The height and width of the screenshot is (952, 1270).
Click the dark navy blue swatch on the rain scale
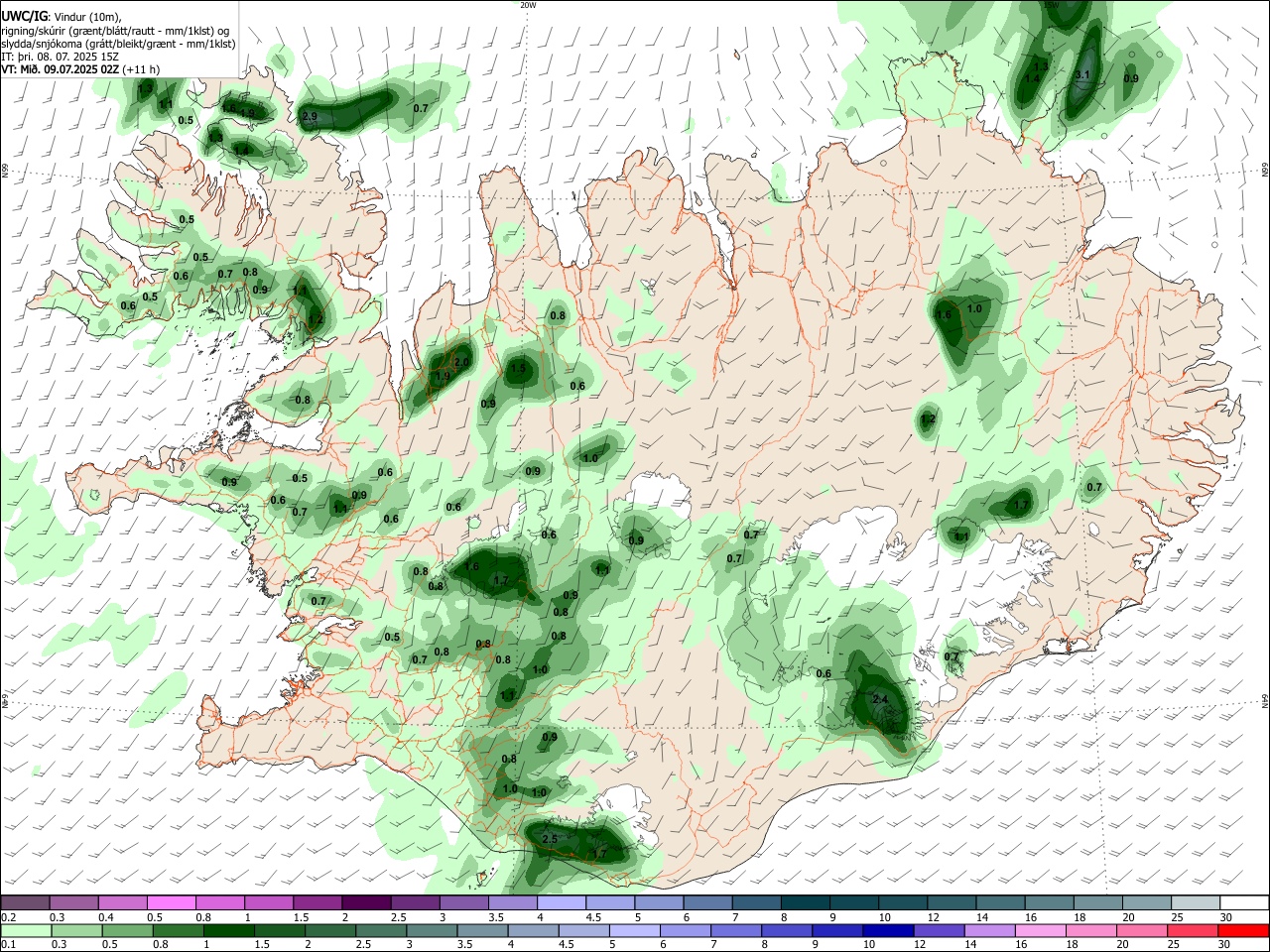click(x=886, y=930)
